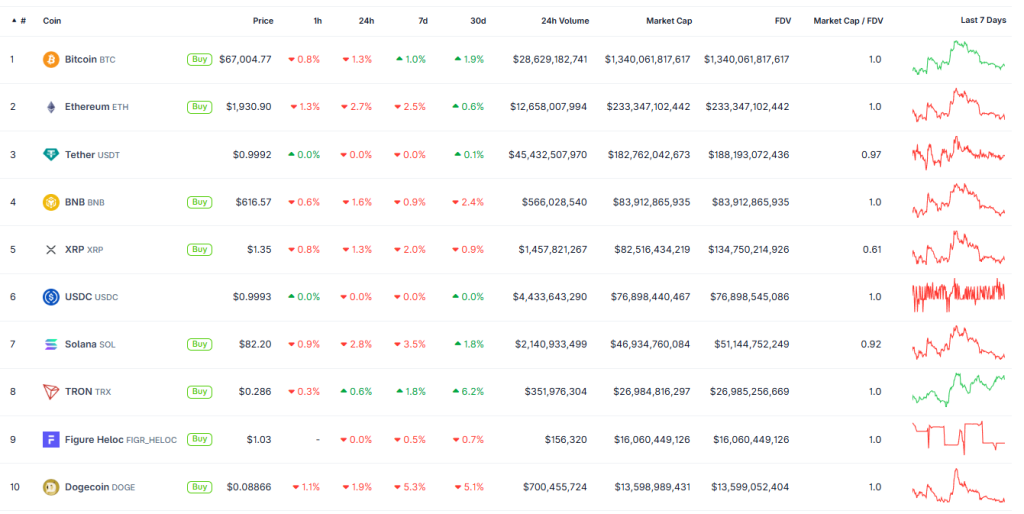1024x514 pixels.
Task: Click the Ethereum diamond logo icon
Action: tap(51, 107)
